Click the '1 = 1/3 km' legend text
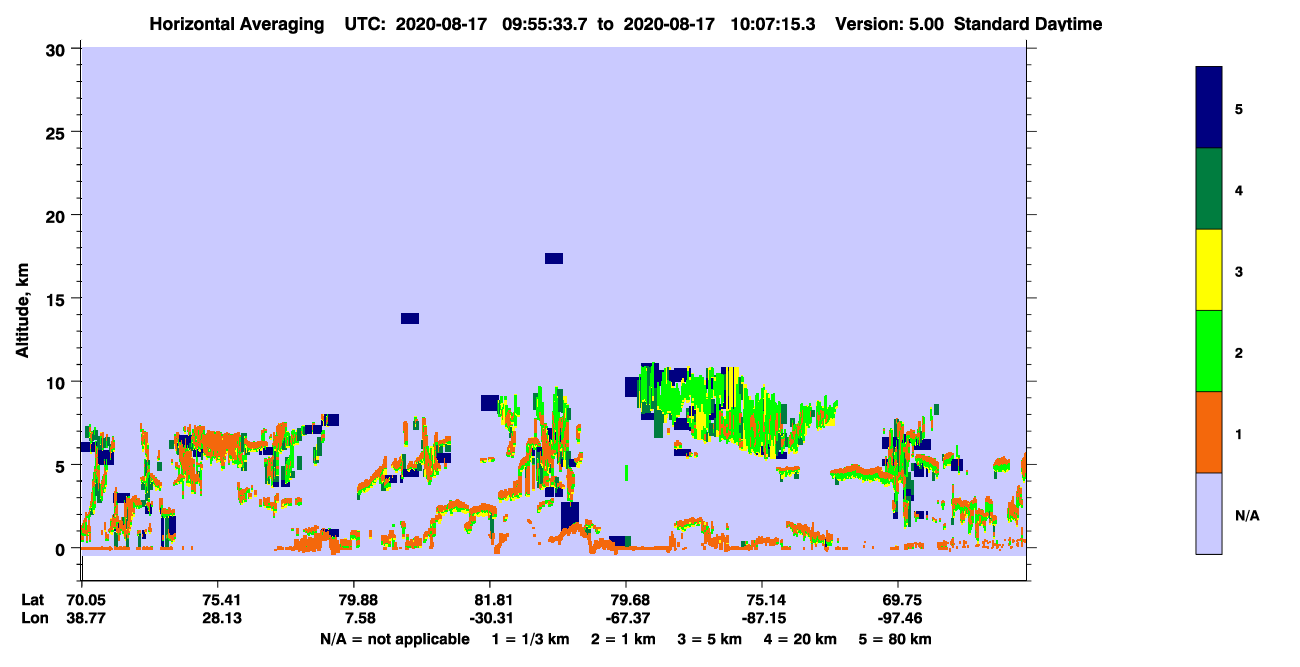 (x=529, y=639)
